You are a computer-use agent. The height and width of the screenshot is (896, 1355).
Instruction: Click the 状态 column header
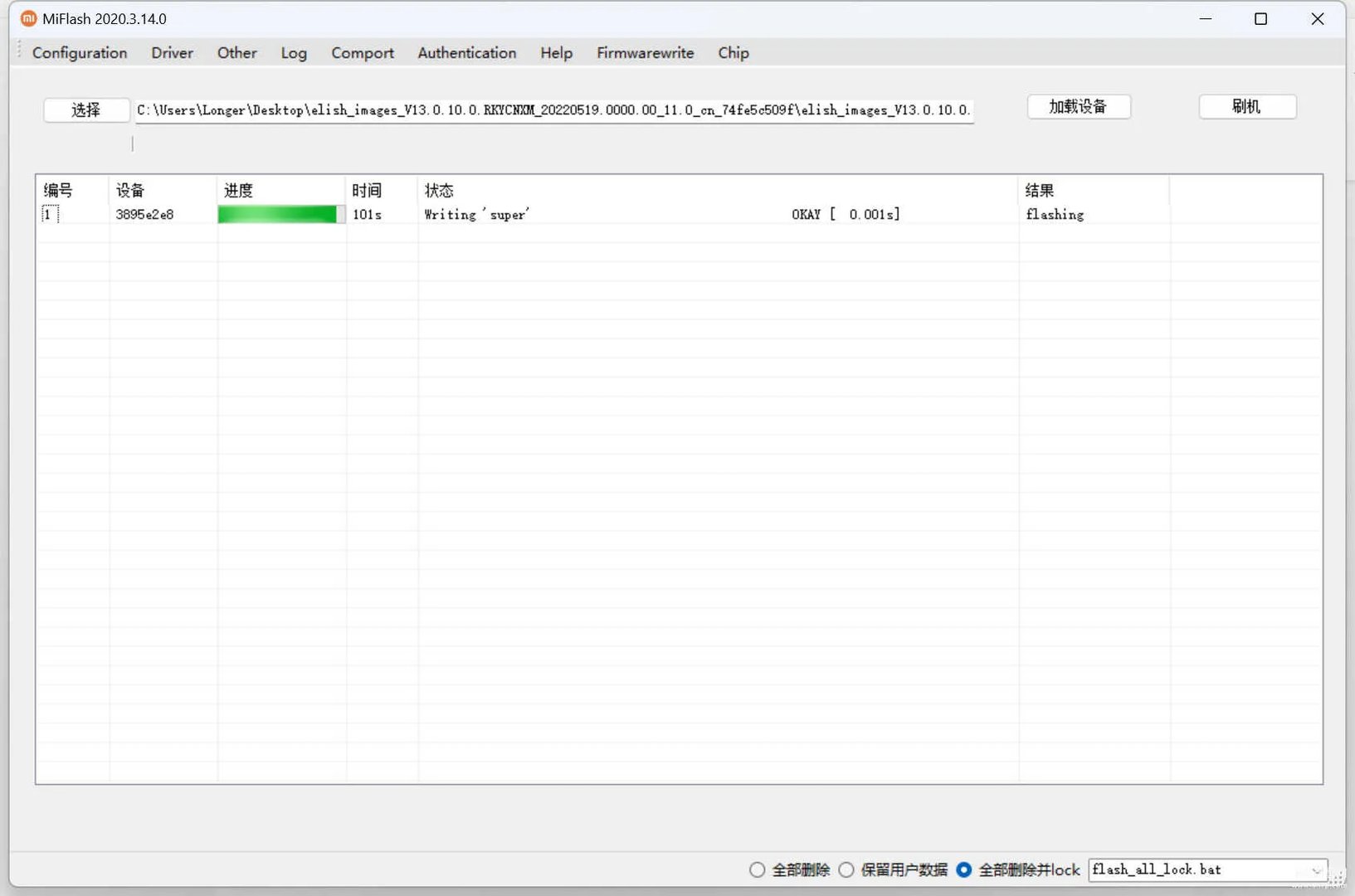pyautogui.click(x=439, y=191)
